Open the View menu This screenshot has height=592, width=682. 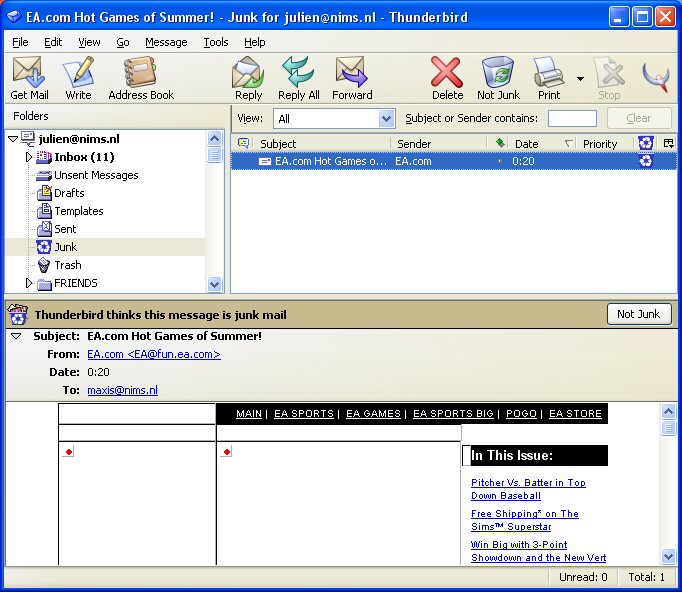click(89, 42)
